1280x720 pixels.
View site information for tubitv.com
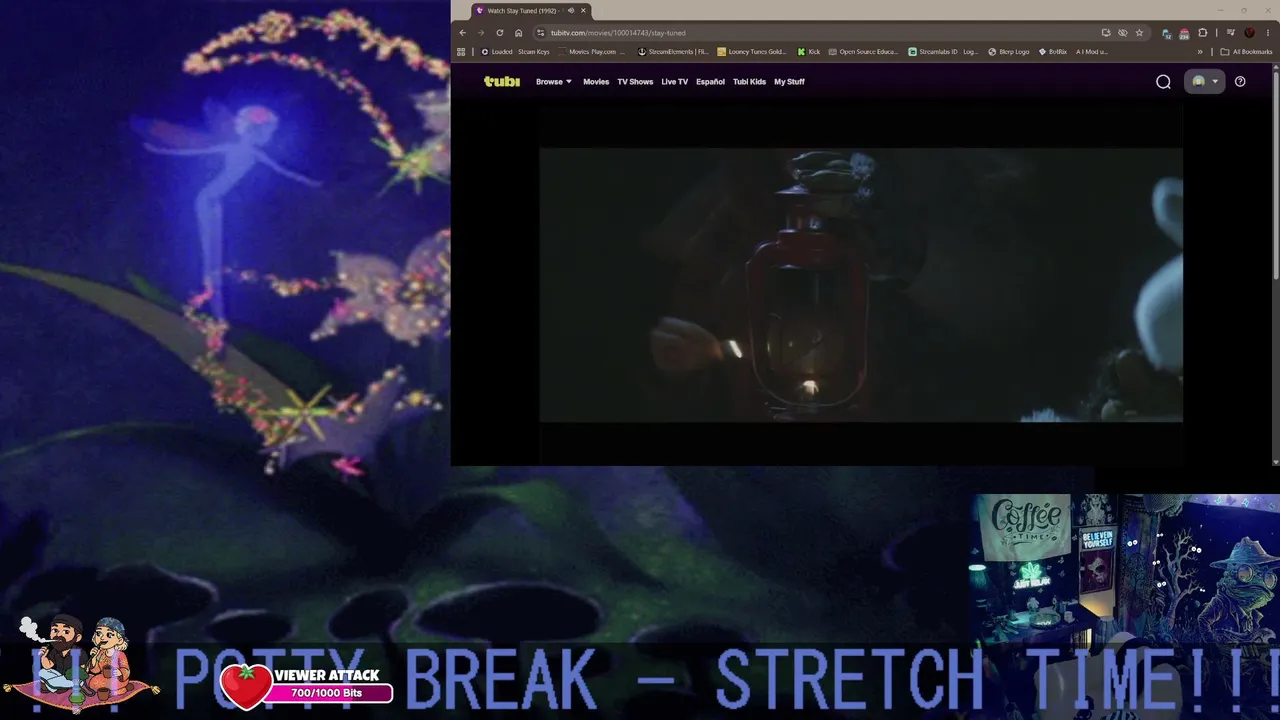coord(541,33)
